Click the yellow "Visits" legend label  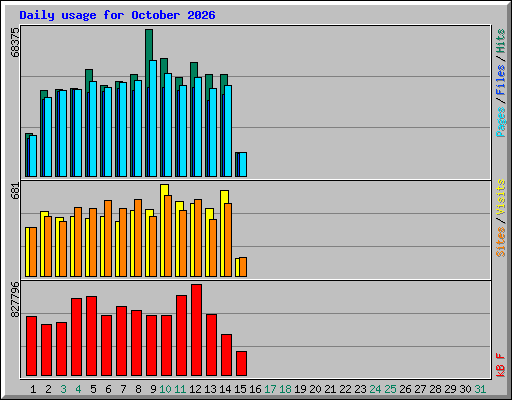(x=501, y=197)
